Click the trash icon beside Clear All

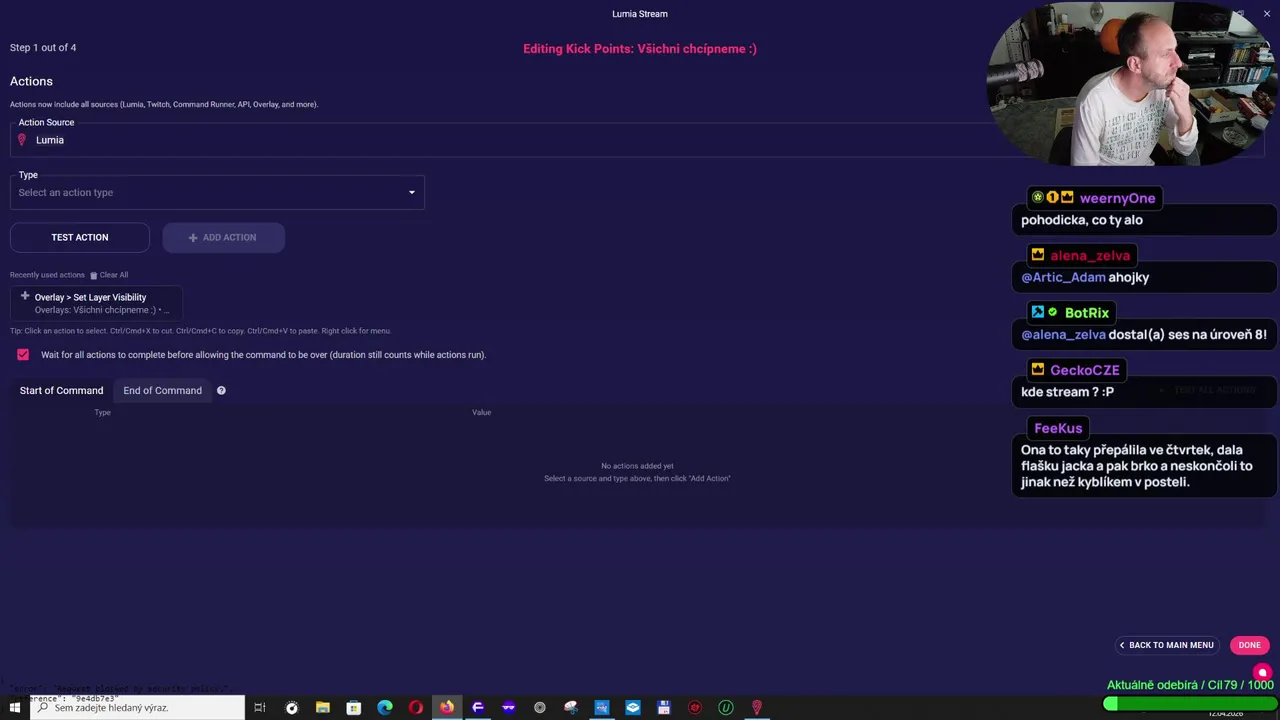pos(94,275)
